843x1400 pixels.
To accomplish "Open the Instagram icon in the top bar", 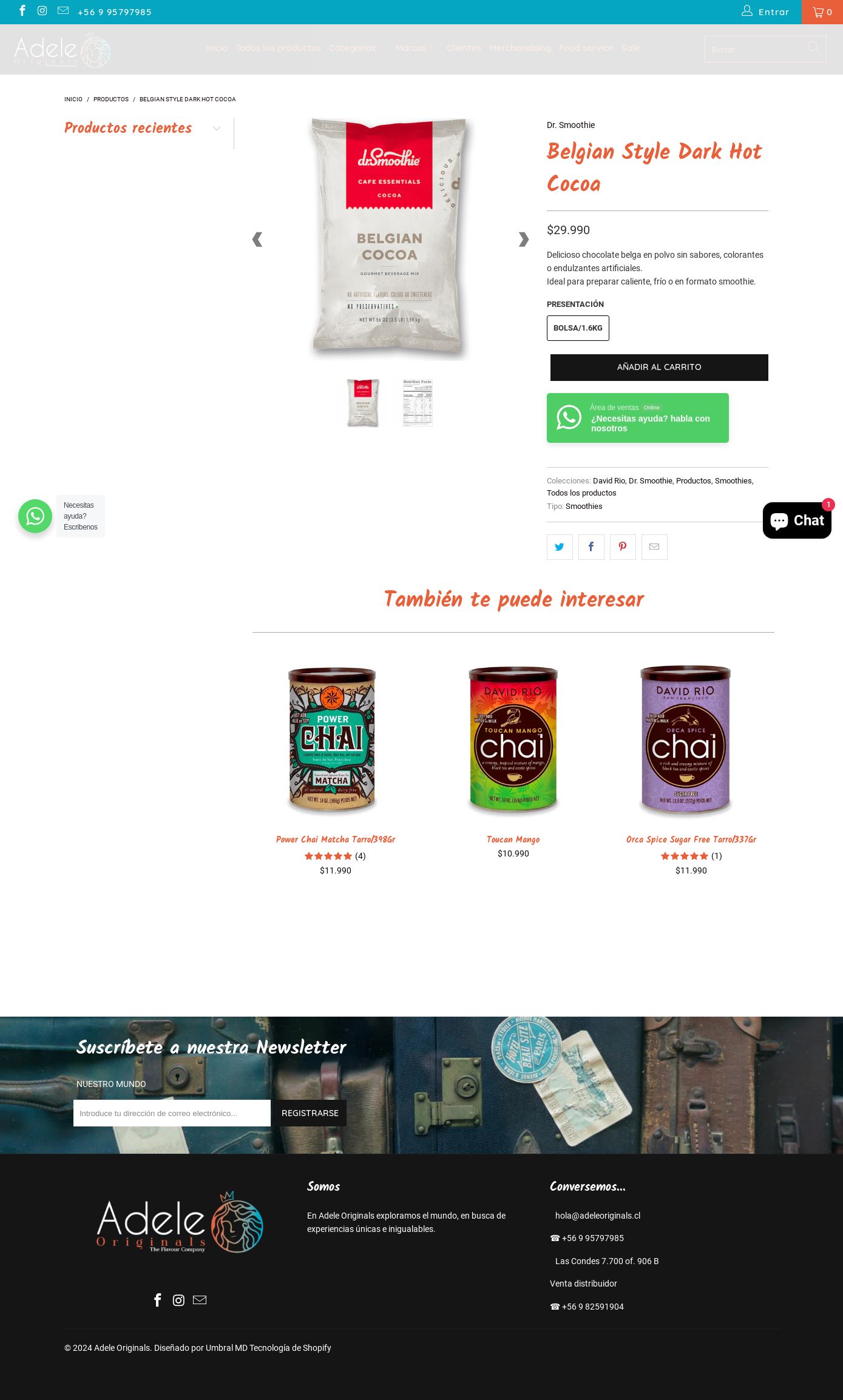I will (42, 11).
